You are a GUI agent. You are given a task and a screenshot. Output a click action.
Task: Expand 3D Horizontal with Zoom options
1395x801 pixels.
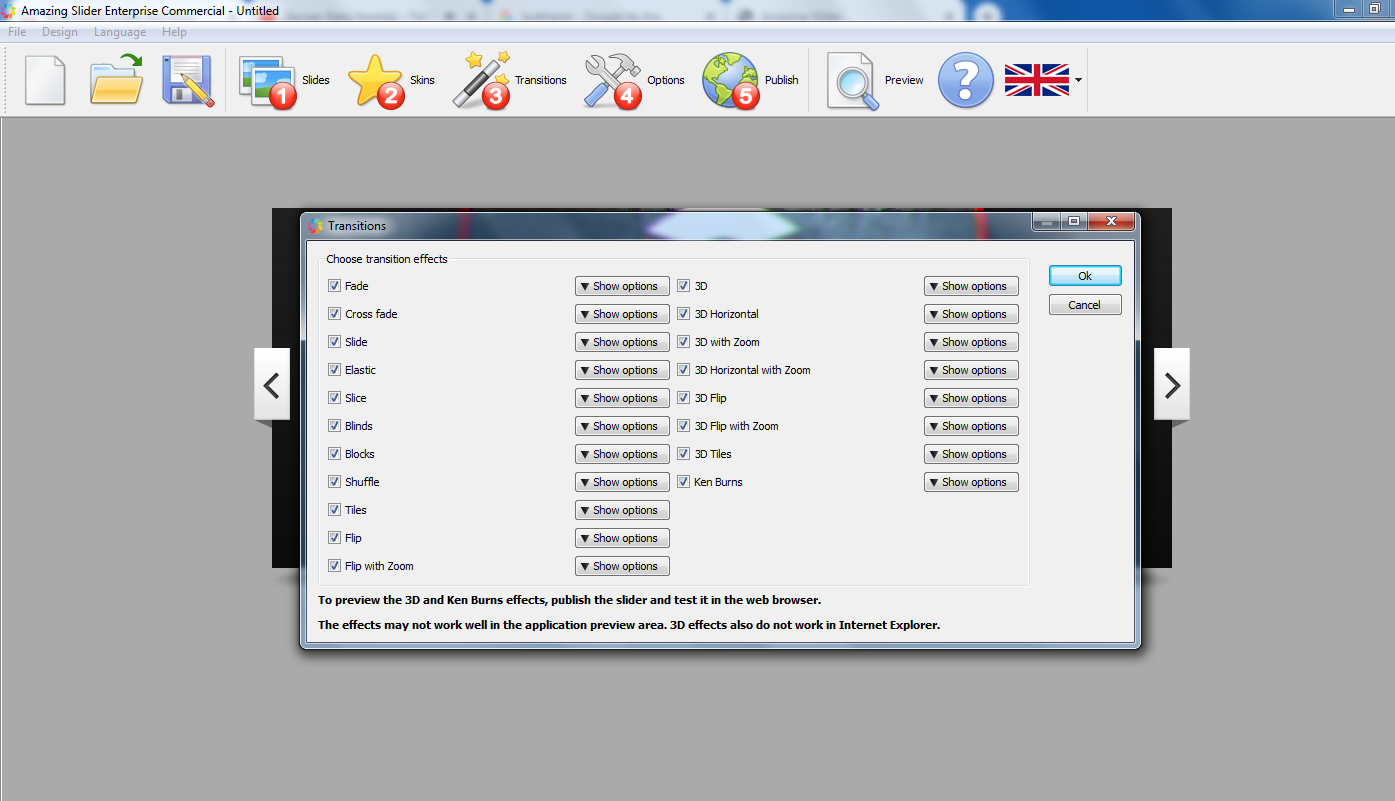971,370
